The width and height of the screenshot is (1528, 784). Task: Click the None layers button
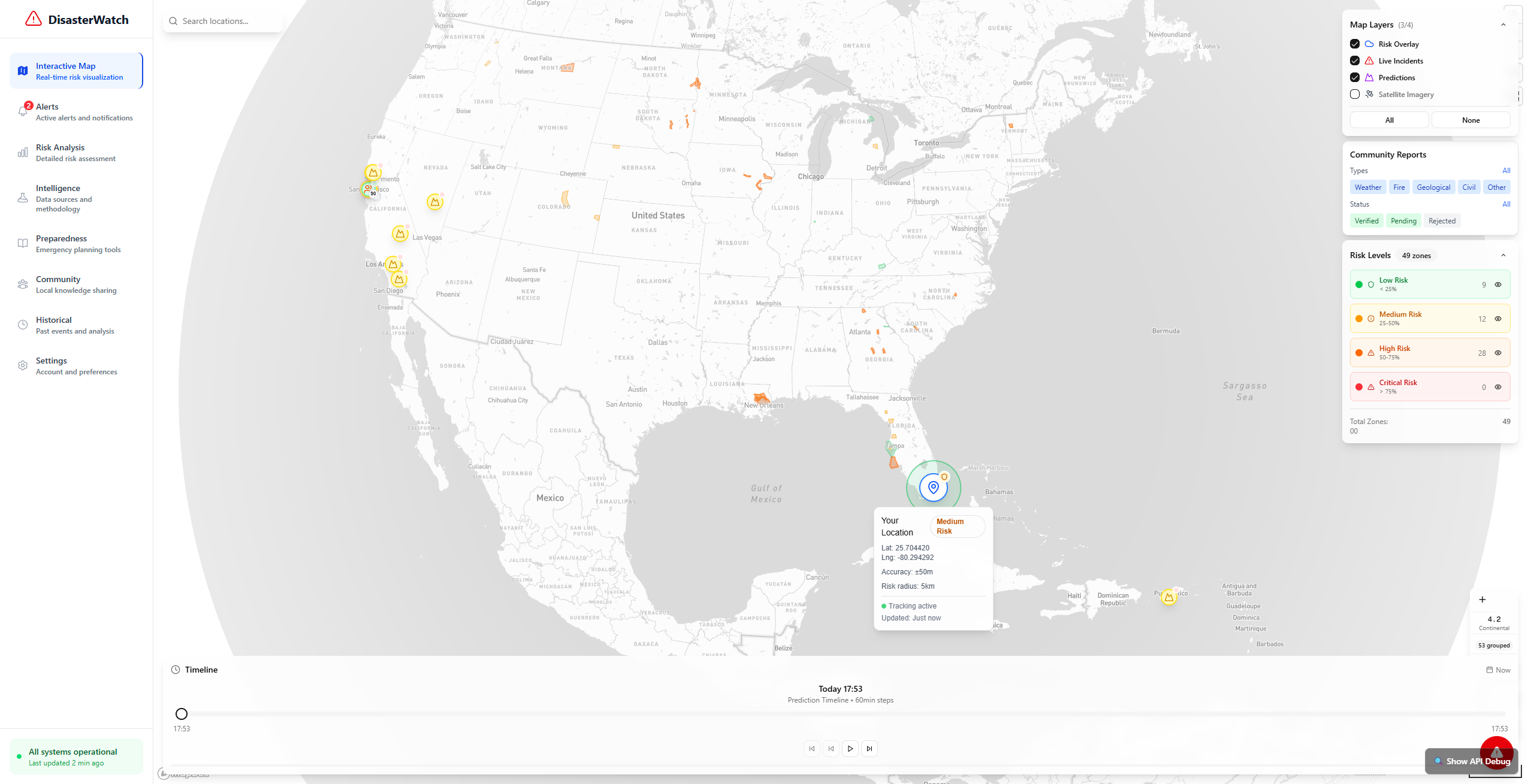coord(1470,120)
